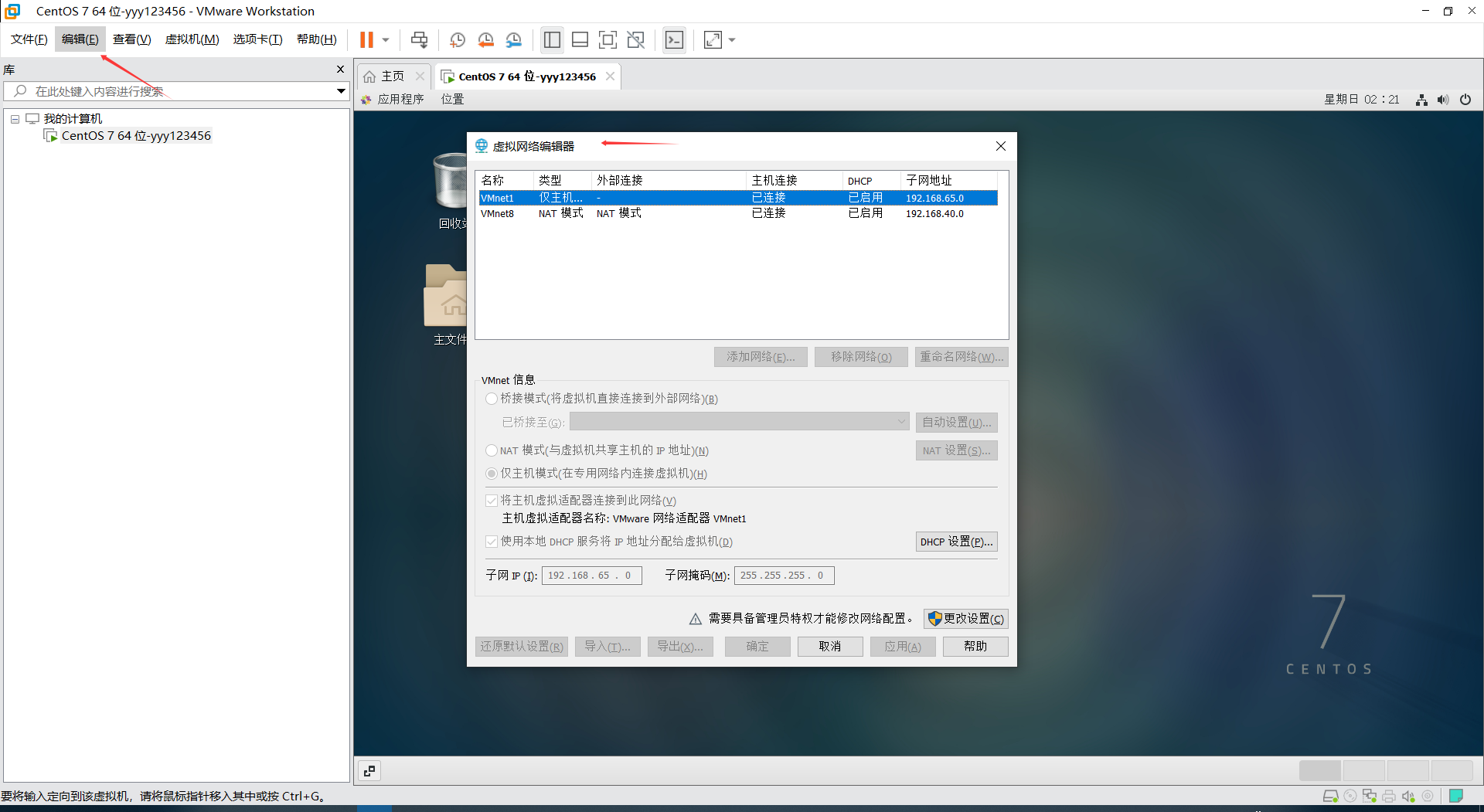This screenshot has height=812, width=1484.
Task: Click 还原默认设置(R) button
Action: click(x=522, y=647)
